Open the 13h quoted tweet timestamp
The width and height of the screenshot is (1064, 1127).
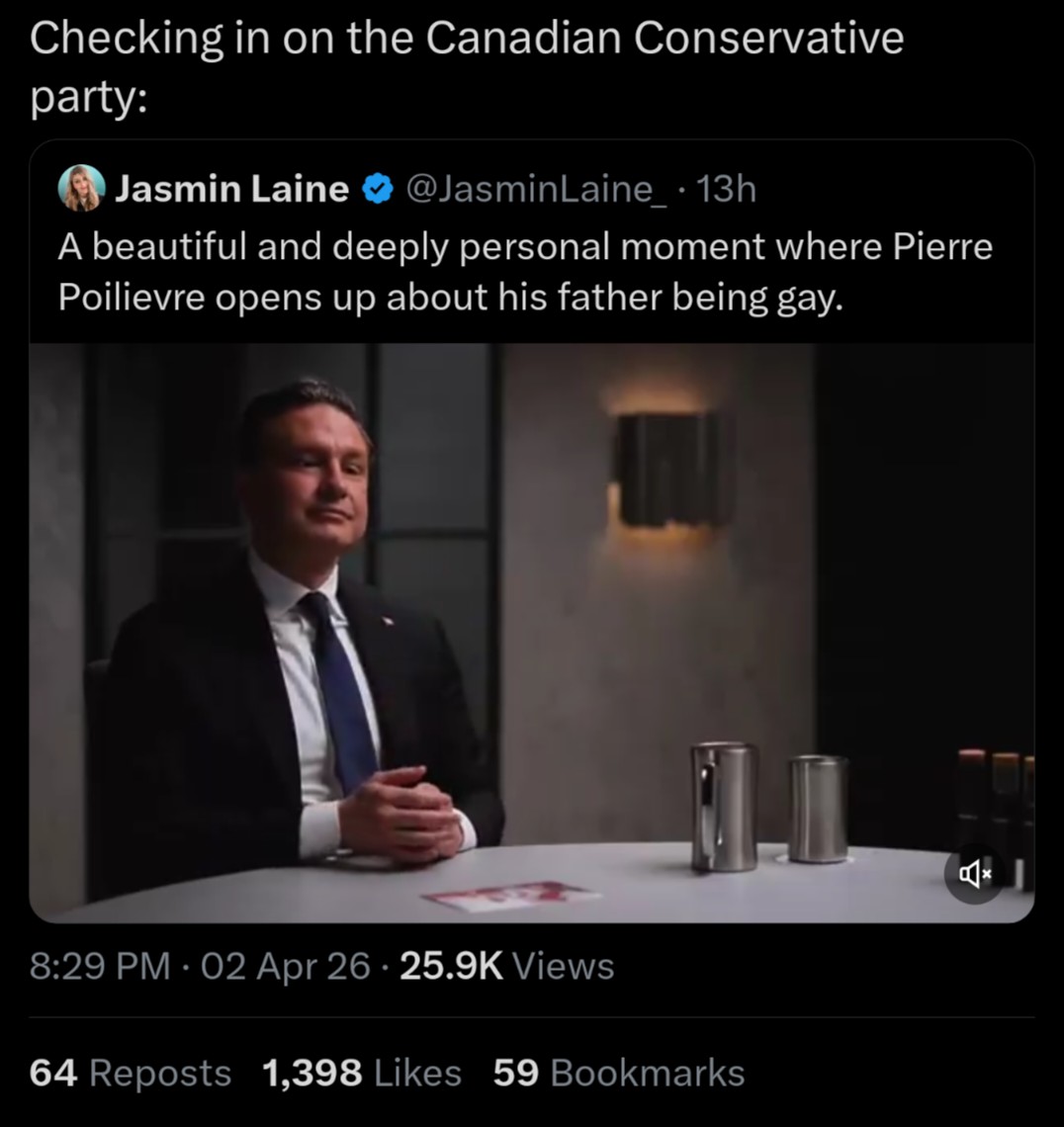(x=726, y=189)
